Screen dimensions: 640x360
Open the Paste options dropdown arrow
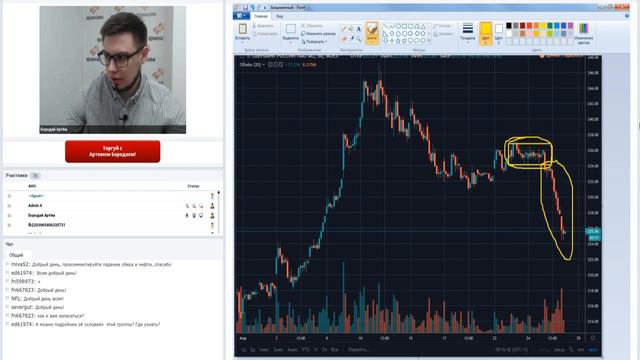242,41
